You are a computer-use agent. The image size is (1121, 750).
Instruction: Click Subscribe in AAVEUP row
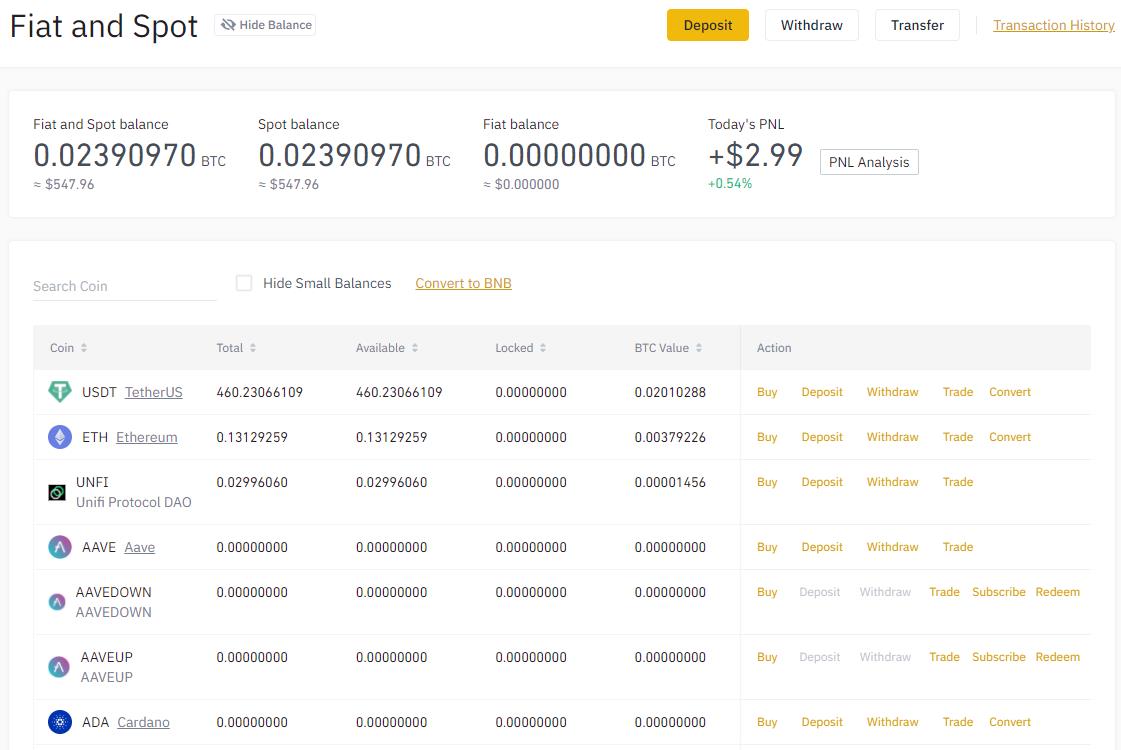click(998, 657)
